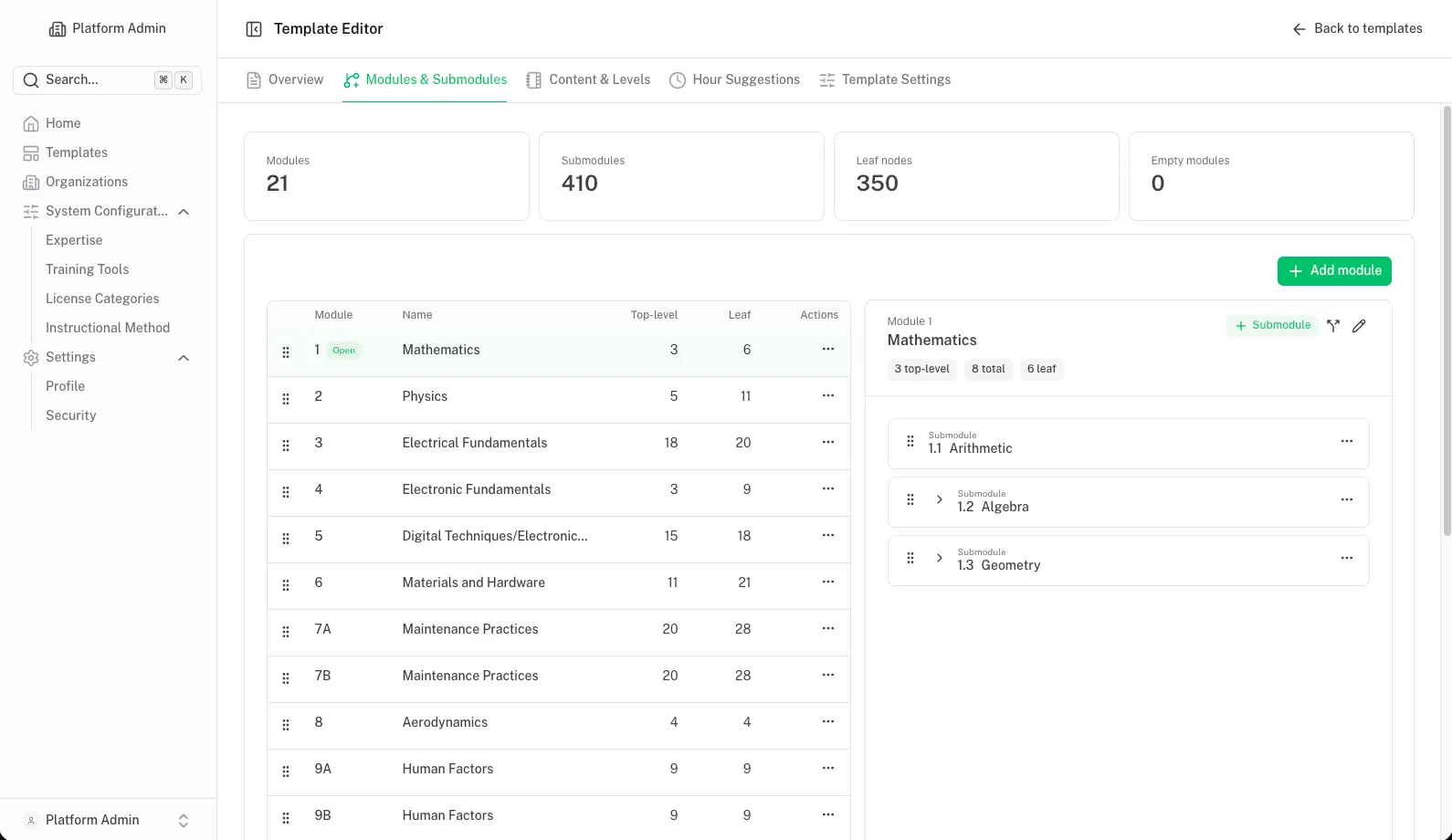The height and width of the screenshot is (840, 1452).
Task: Open more options for 1.3 Geometry submodule
Action: (x=1347, y=558)
